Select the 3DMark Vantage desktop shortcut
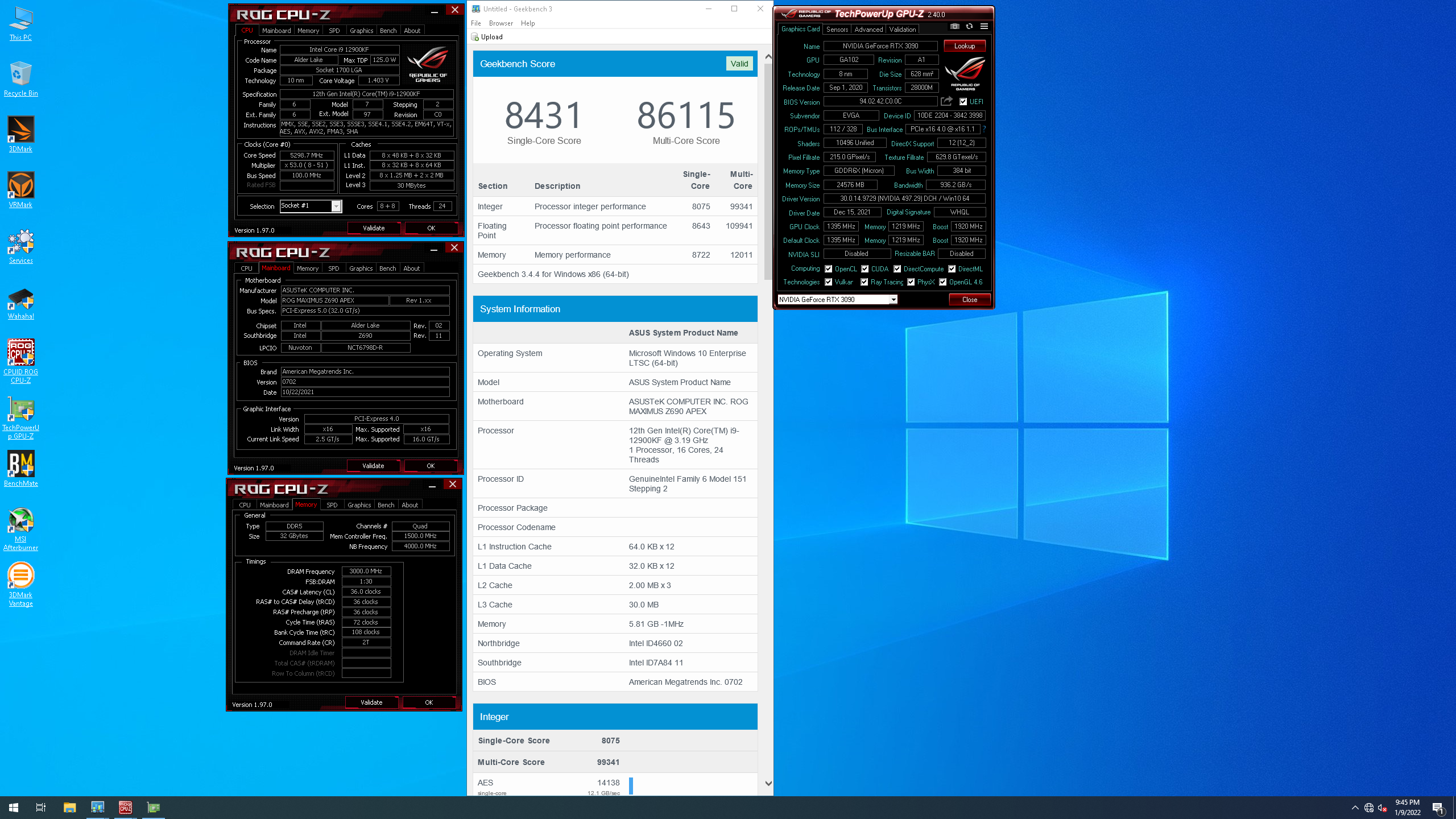The image size is (1456, 819). pyautogui.click(x=20, y=585)
